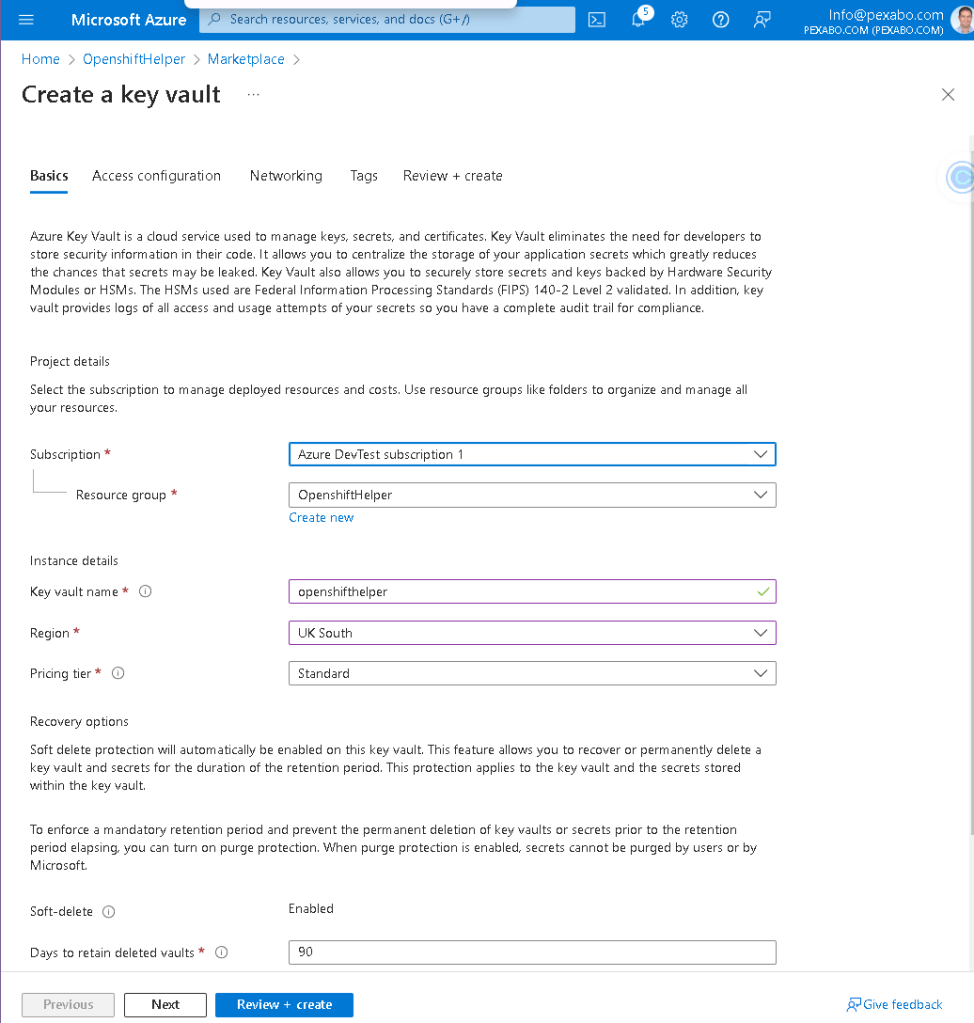Click the top search resources box
Screen dimensions: 974x1023
tap(387, 19)
